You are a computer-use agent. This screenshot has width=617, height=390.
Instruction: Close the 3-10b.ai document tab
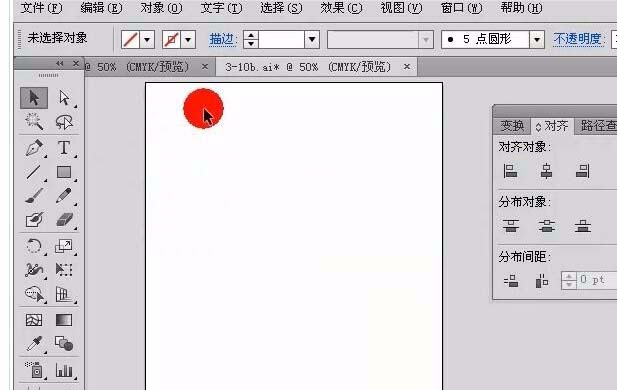click(407, 67)
